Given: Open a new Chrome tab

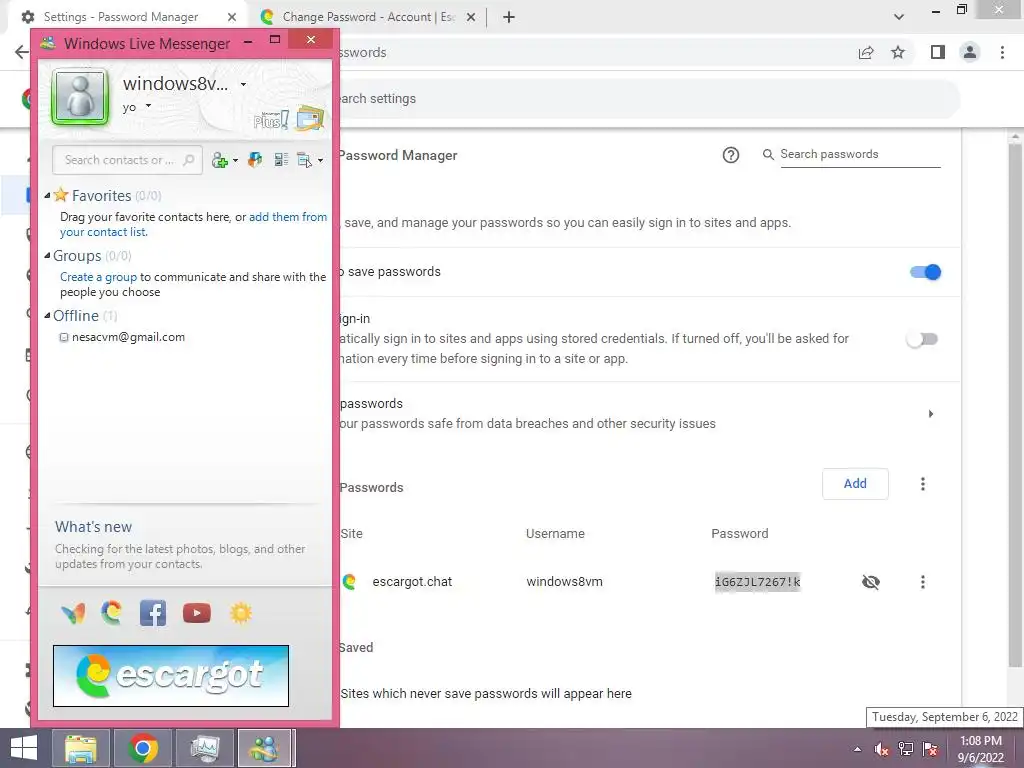Looking at the screenshot, I should click(x=509, y=17).
